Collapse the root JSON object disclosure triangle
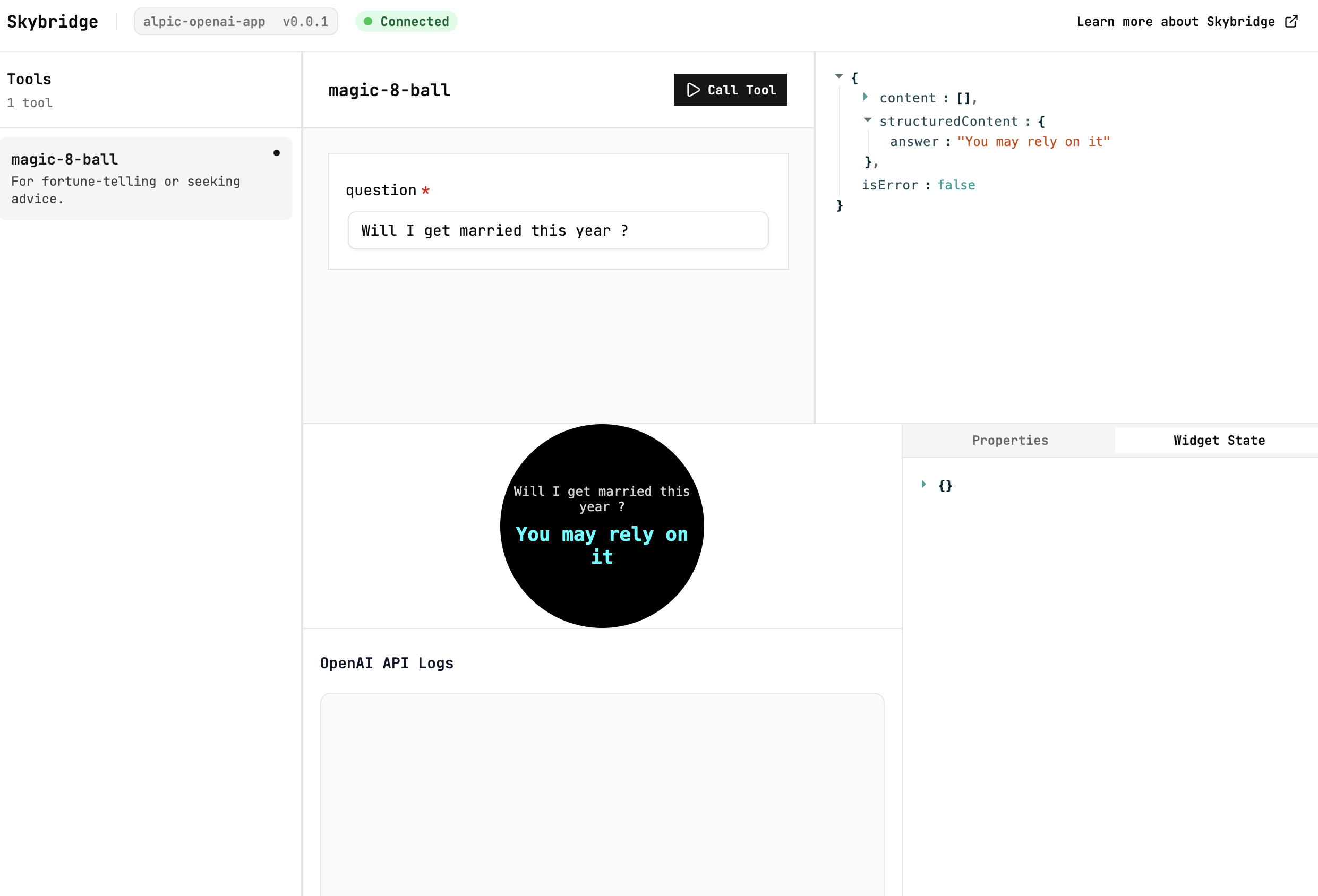Viewport: 1318px width, 896px height. 840,76
